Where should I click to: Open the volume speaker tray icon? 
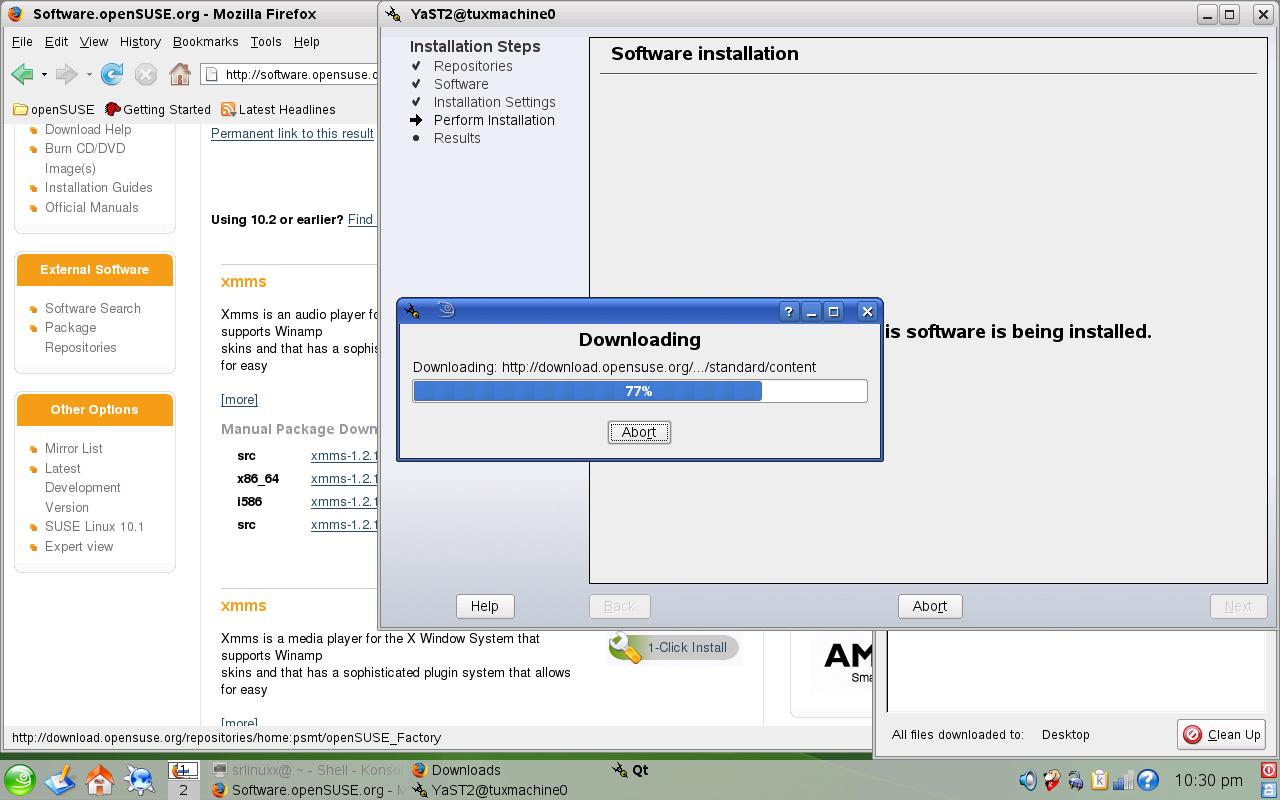tap(1028, 780)
